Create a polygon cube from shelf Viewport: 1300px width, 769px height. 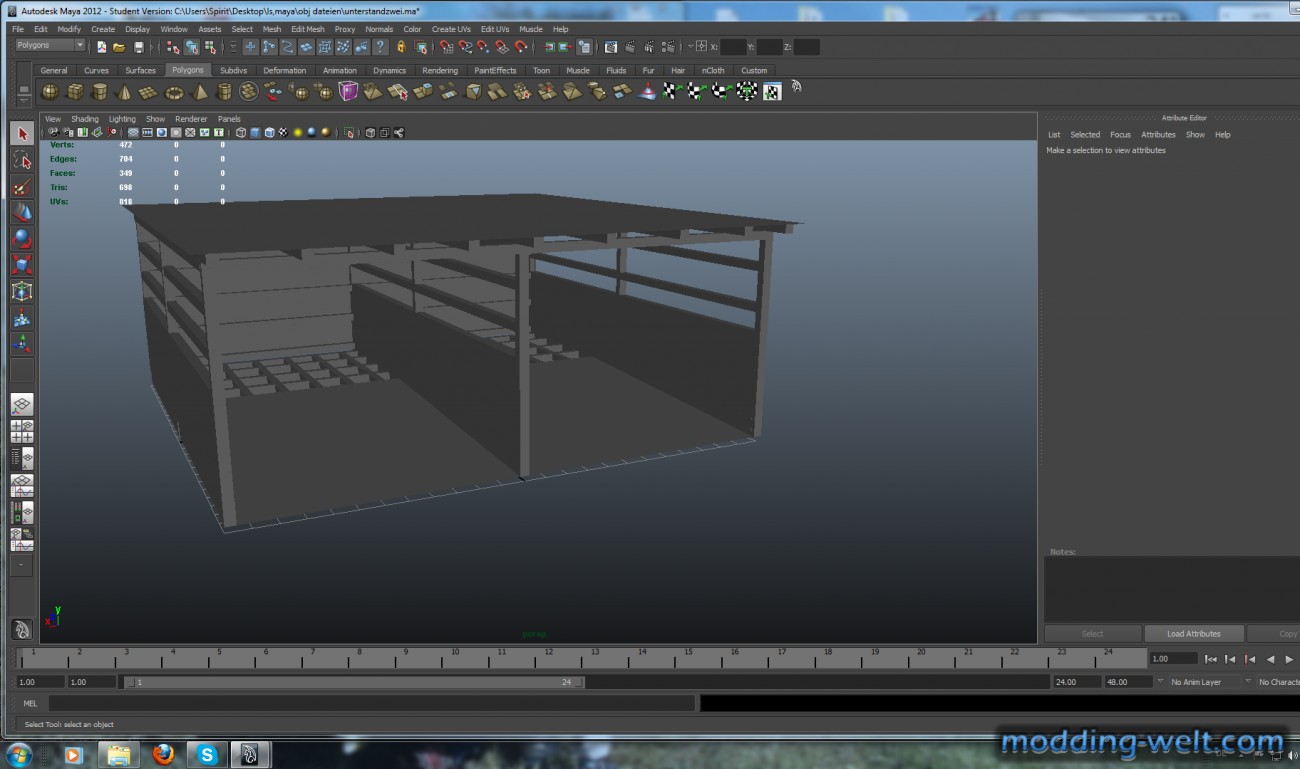click(x=74, y=92)
